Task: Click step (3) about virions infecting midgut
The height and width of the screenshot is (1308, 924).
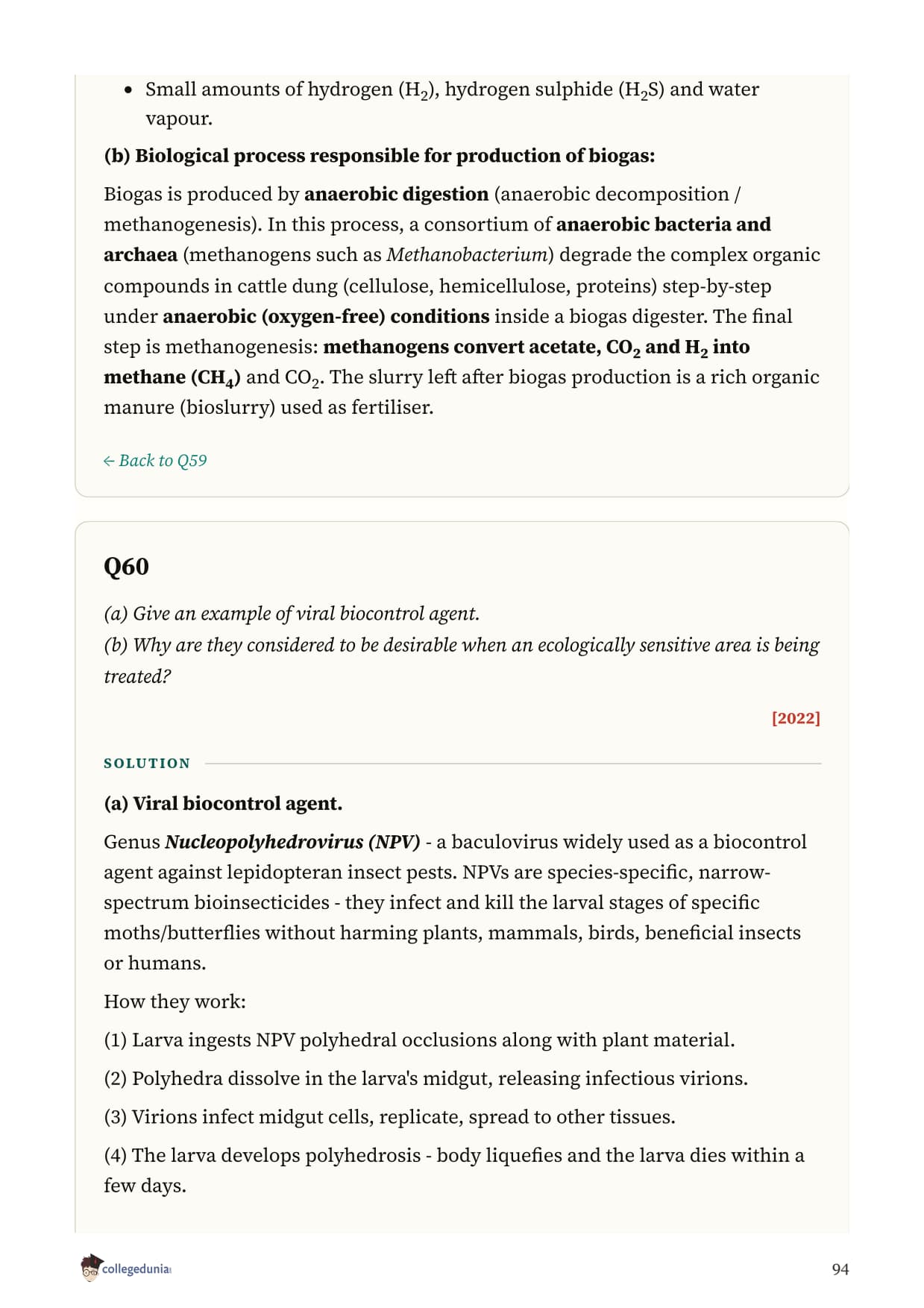Action: [389, 1117]
